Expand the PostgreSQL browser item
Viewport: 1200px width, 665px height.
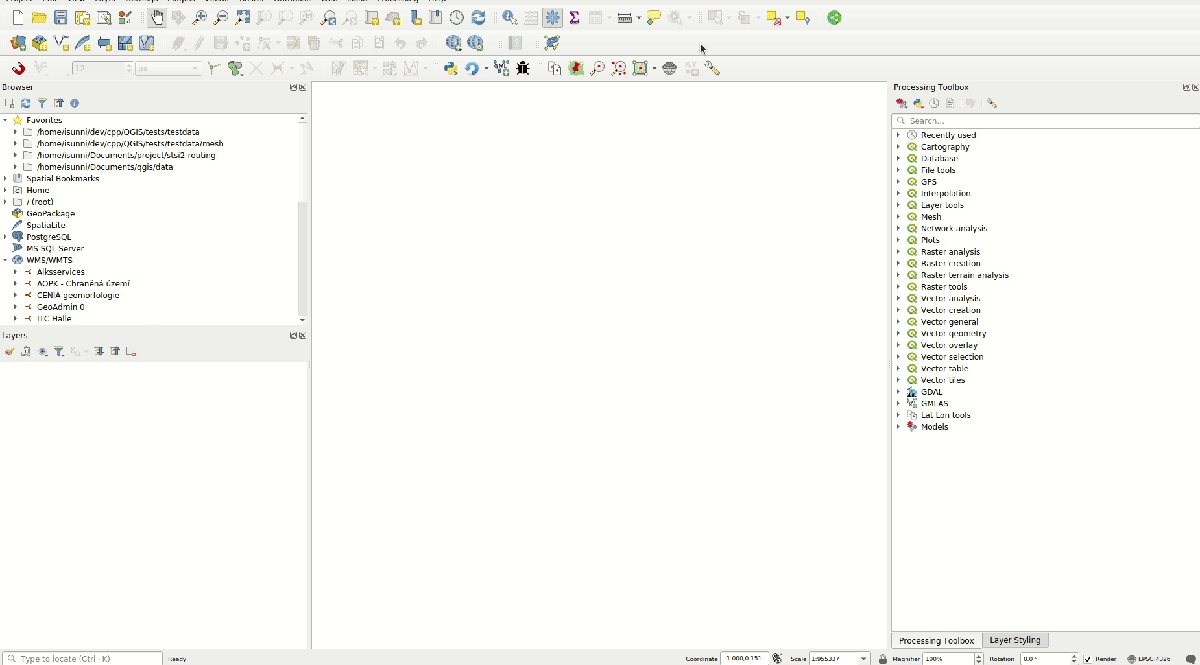(6, 237)
